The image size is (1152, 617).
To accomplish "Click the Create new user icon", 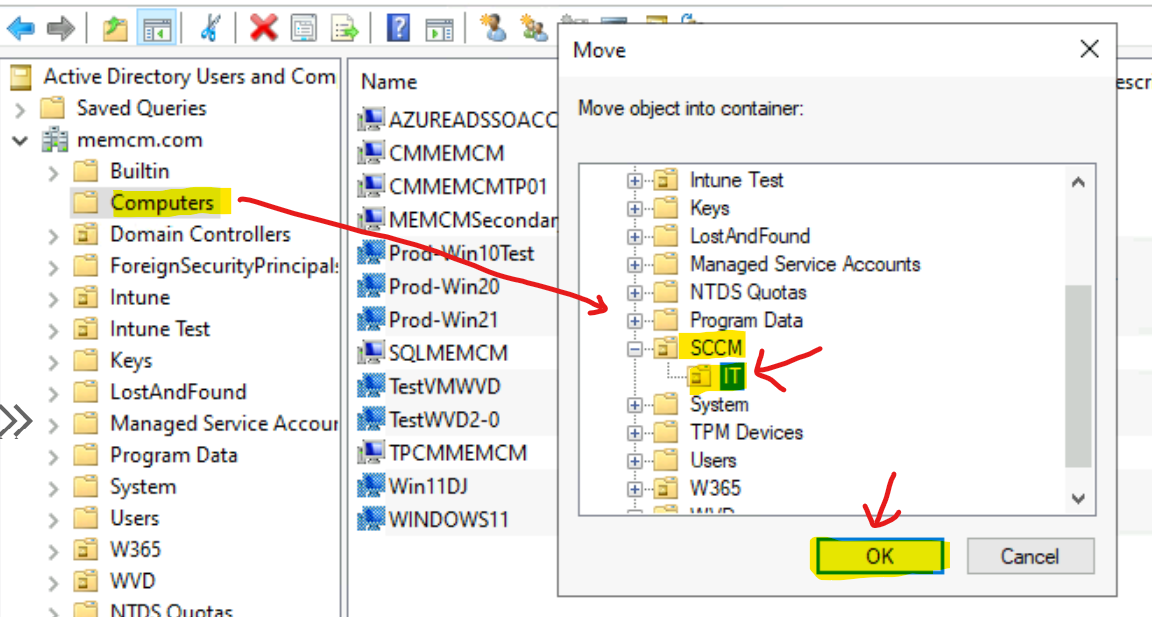I will click(x=492, y=28).
